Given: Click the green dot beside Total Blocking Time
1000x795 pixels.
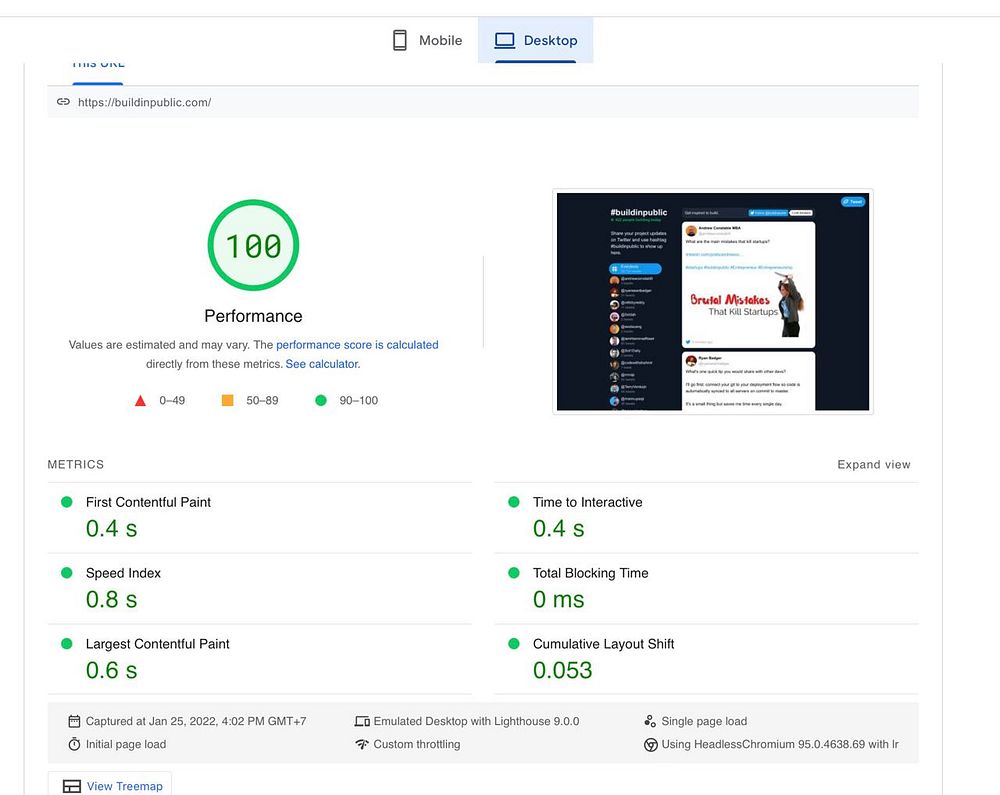Looking at the screenshot, I should pyautogui.click(x=513, y=573).
